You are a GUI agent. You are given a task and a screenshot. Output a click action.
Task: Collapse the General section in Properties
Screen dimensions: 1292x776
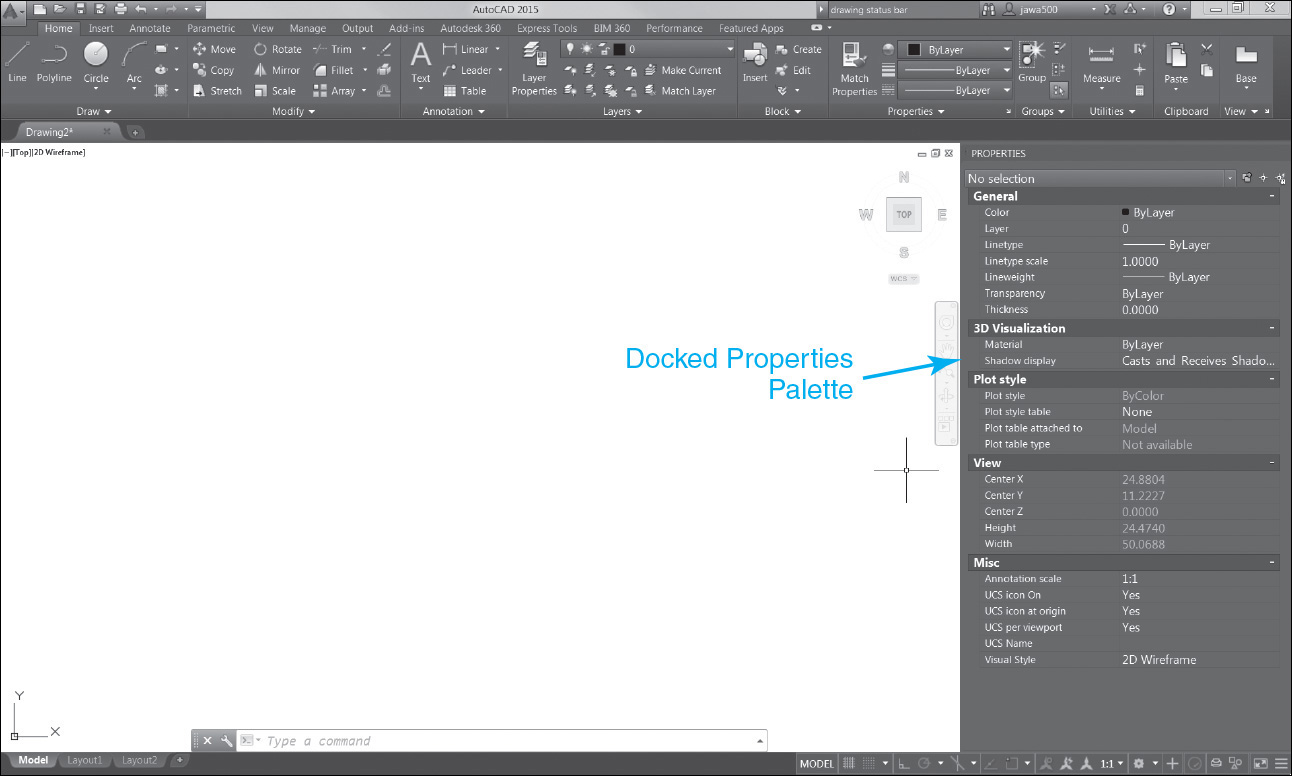[1272, 196]
